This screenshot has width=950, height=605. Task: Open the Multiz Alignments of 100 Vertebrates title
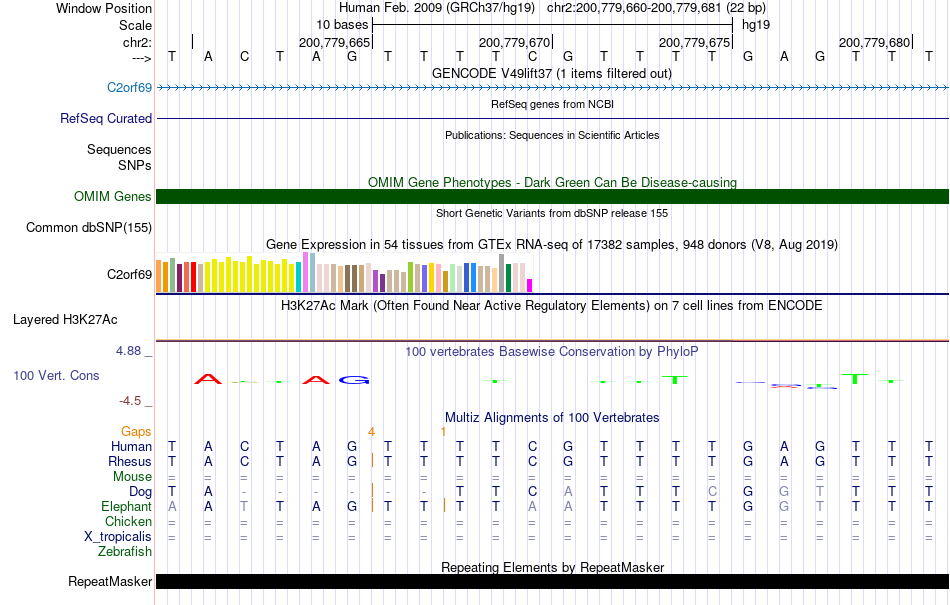pos(552,417)
